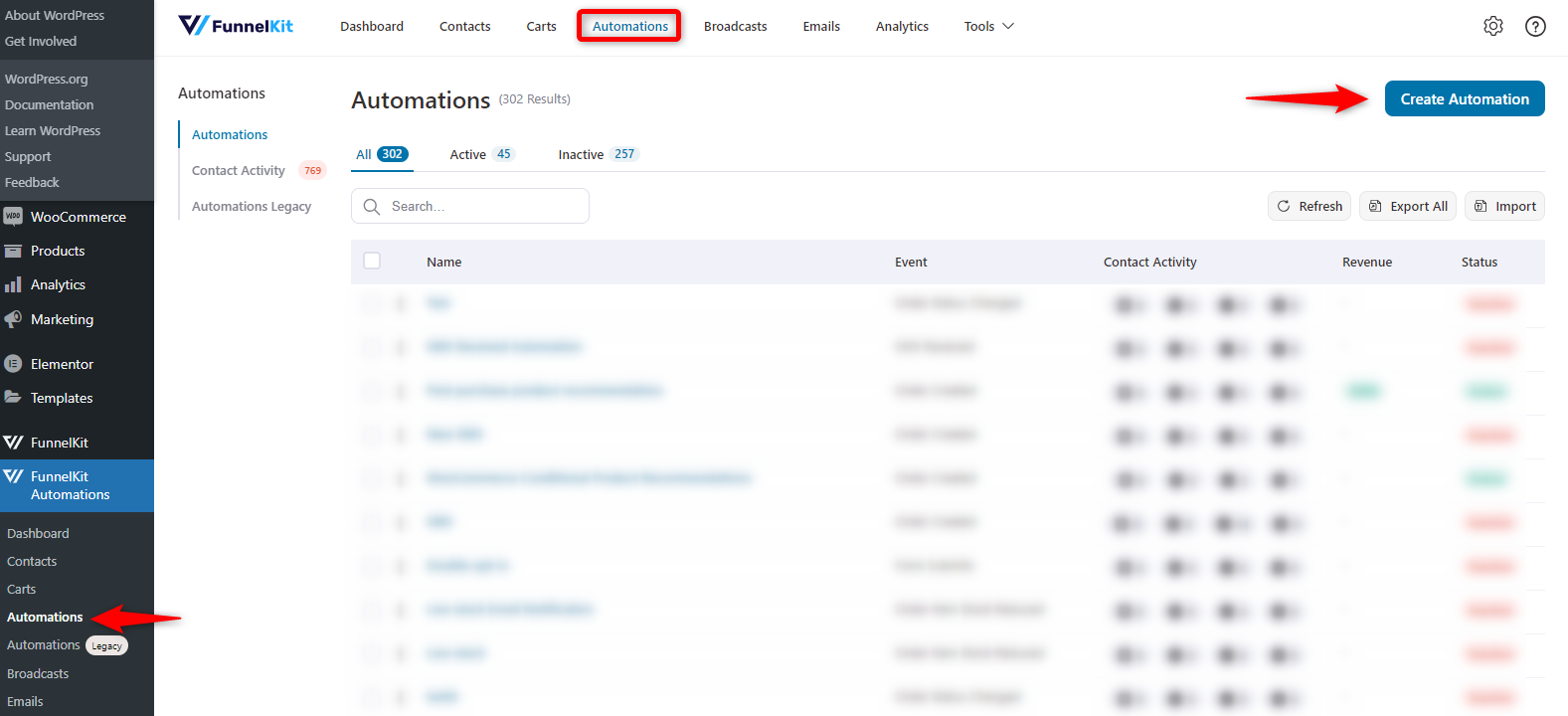Click the Create Automation button
1568x716 pixels.
click(1465, 98)
